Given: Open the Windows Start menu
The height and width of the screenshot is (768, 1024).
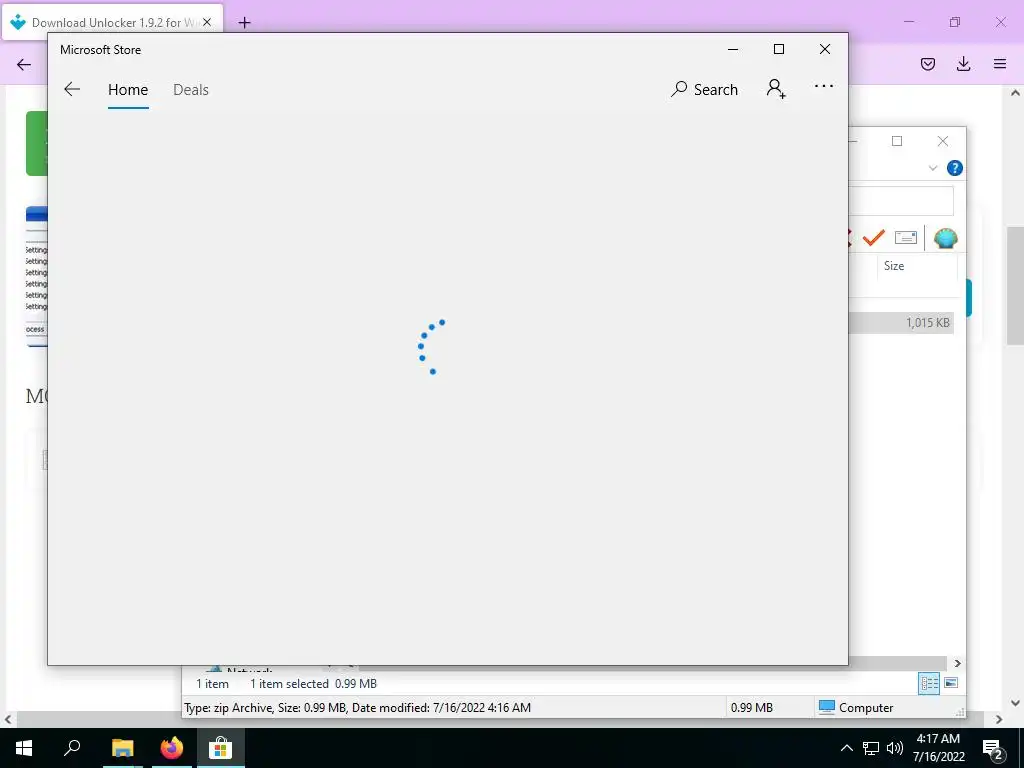Looking at the screenshot, I should (x=24, y=748).
